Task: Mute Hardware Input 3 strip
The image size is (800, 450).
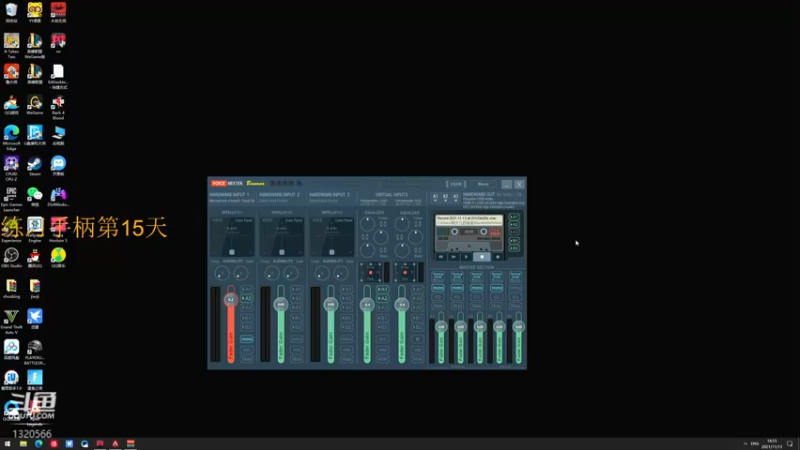Action: pos(346,359)
